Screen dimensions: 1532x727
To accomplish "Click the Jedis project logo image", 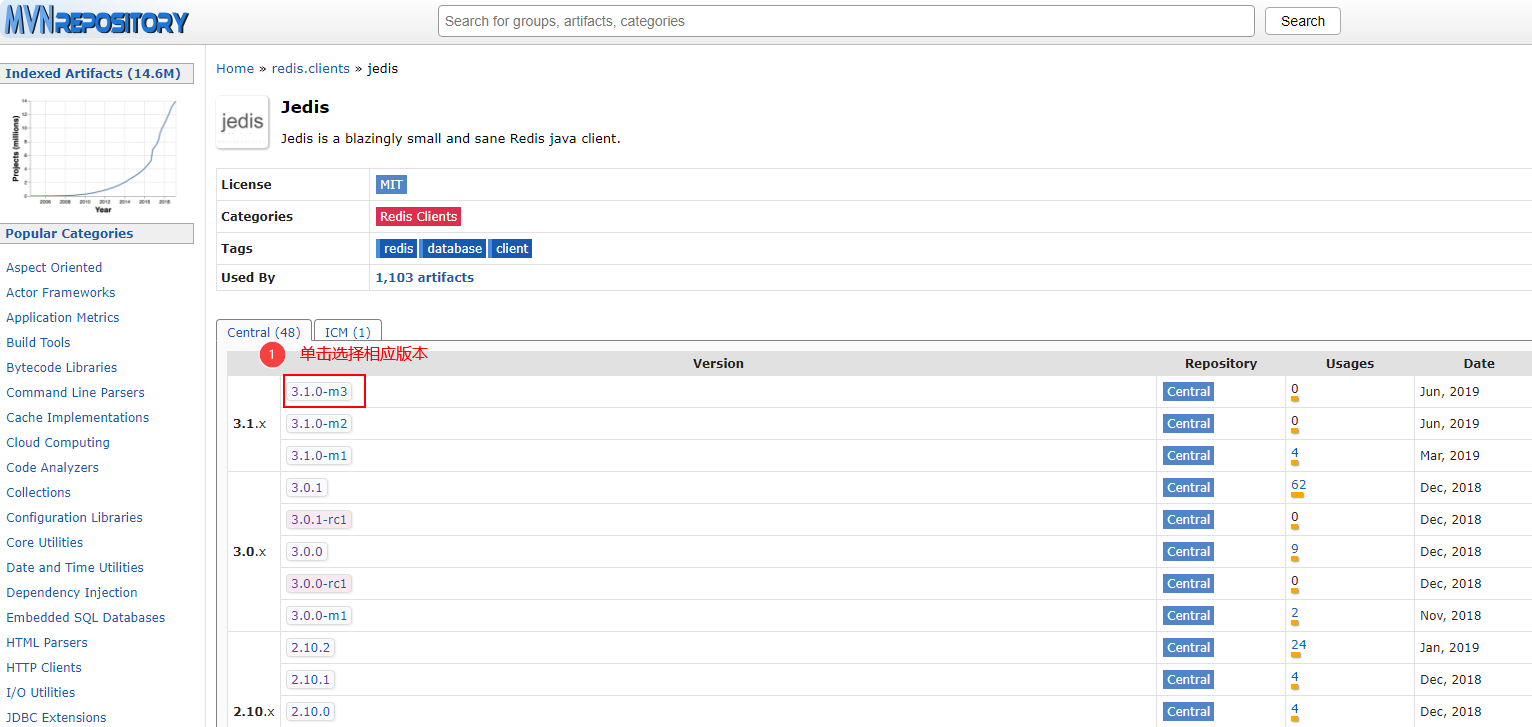I will 241,121.
